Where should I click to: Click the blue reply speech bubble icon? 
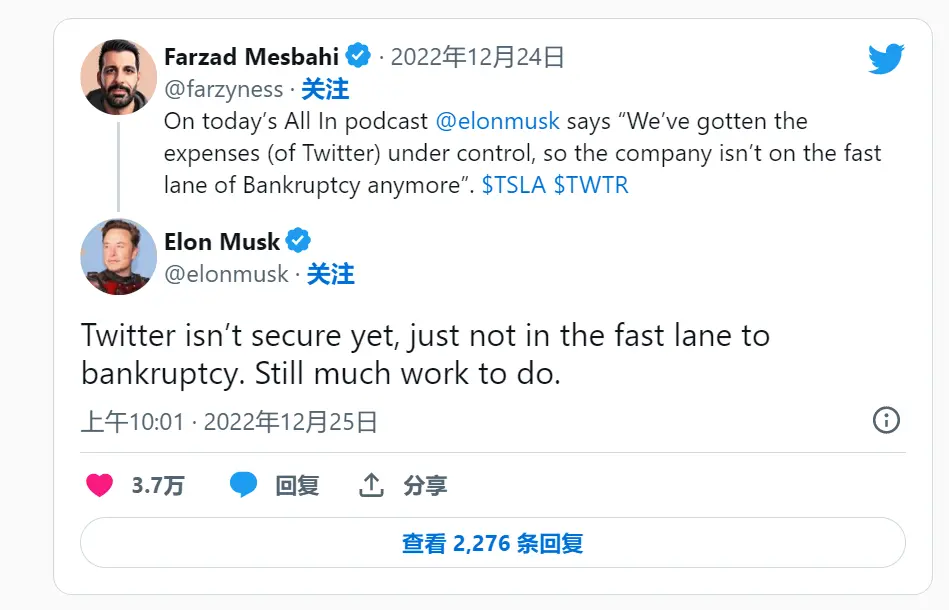click(243, 486)
